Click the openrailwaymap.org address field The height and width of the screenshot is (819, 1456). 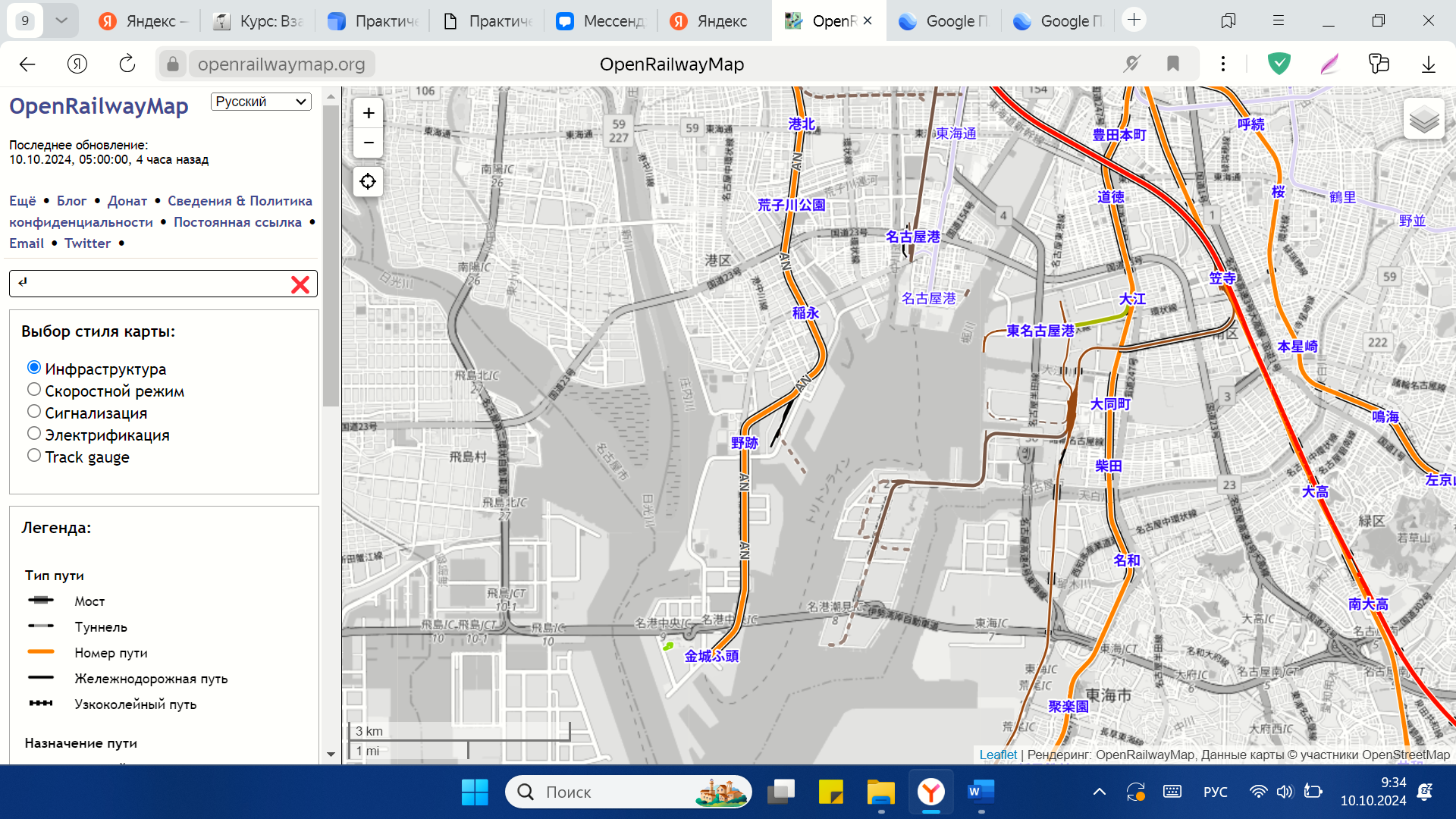click(x=281, y=64)
